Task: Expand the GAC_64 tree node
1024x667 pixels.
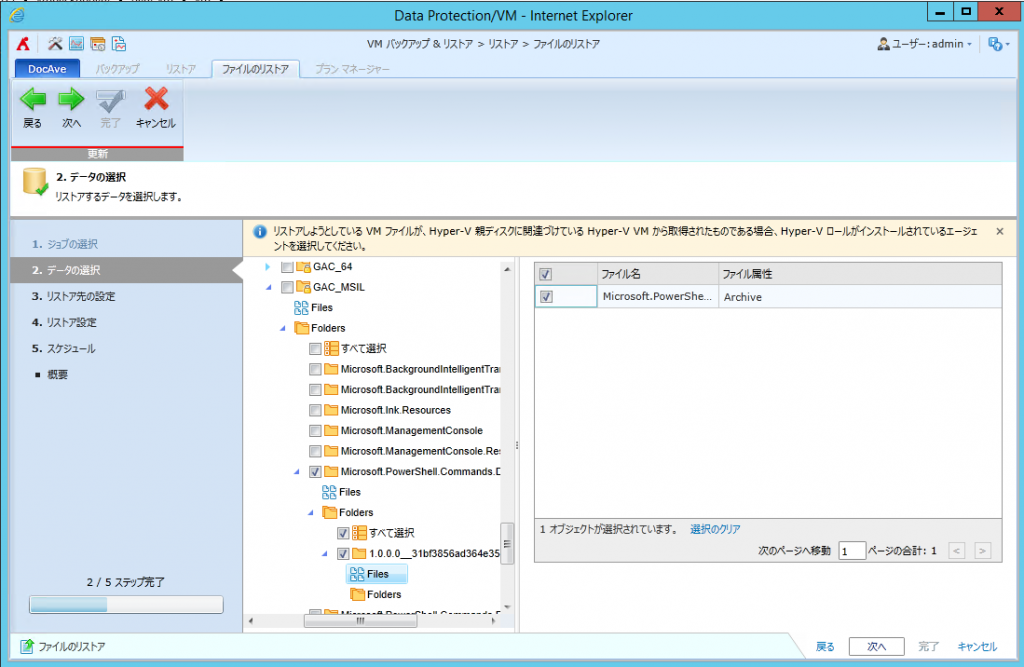Action: [268, 267]
